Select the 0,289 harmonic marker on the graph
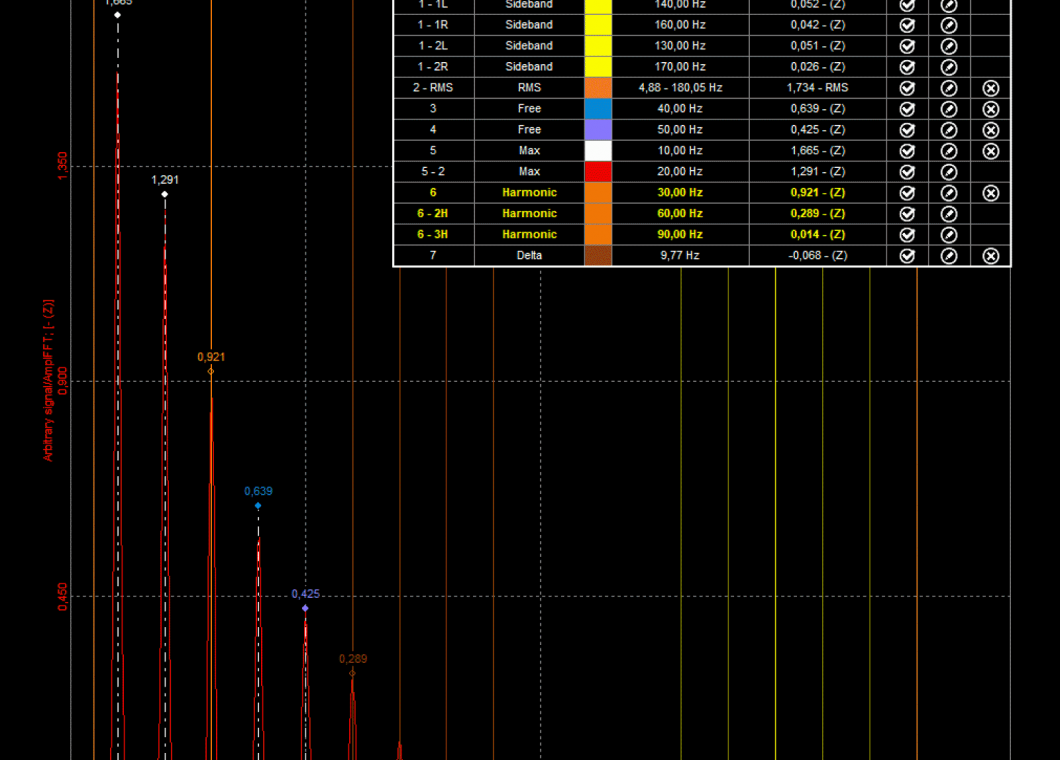The height and width of the screenshot is (760, 1060). pyautogui.click(x=352, y=673)
